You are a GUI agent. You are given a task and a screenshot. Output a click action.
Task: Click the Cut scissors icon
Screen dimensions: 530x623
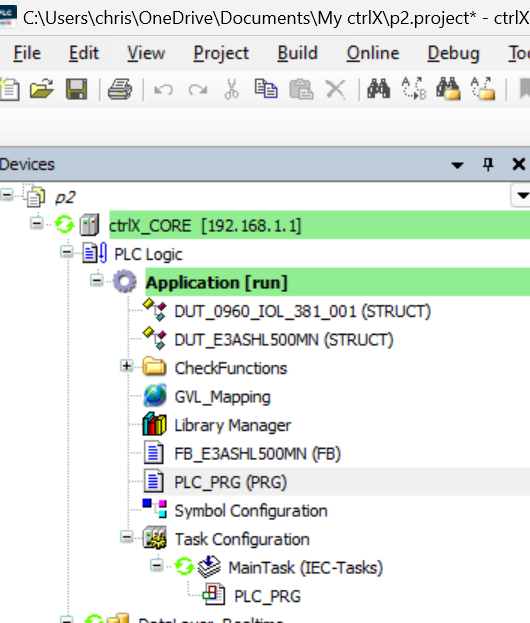(232, 89)
